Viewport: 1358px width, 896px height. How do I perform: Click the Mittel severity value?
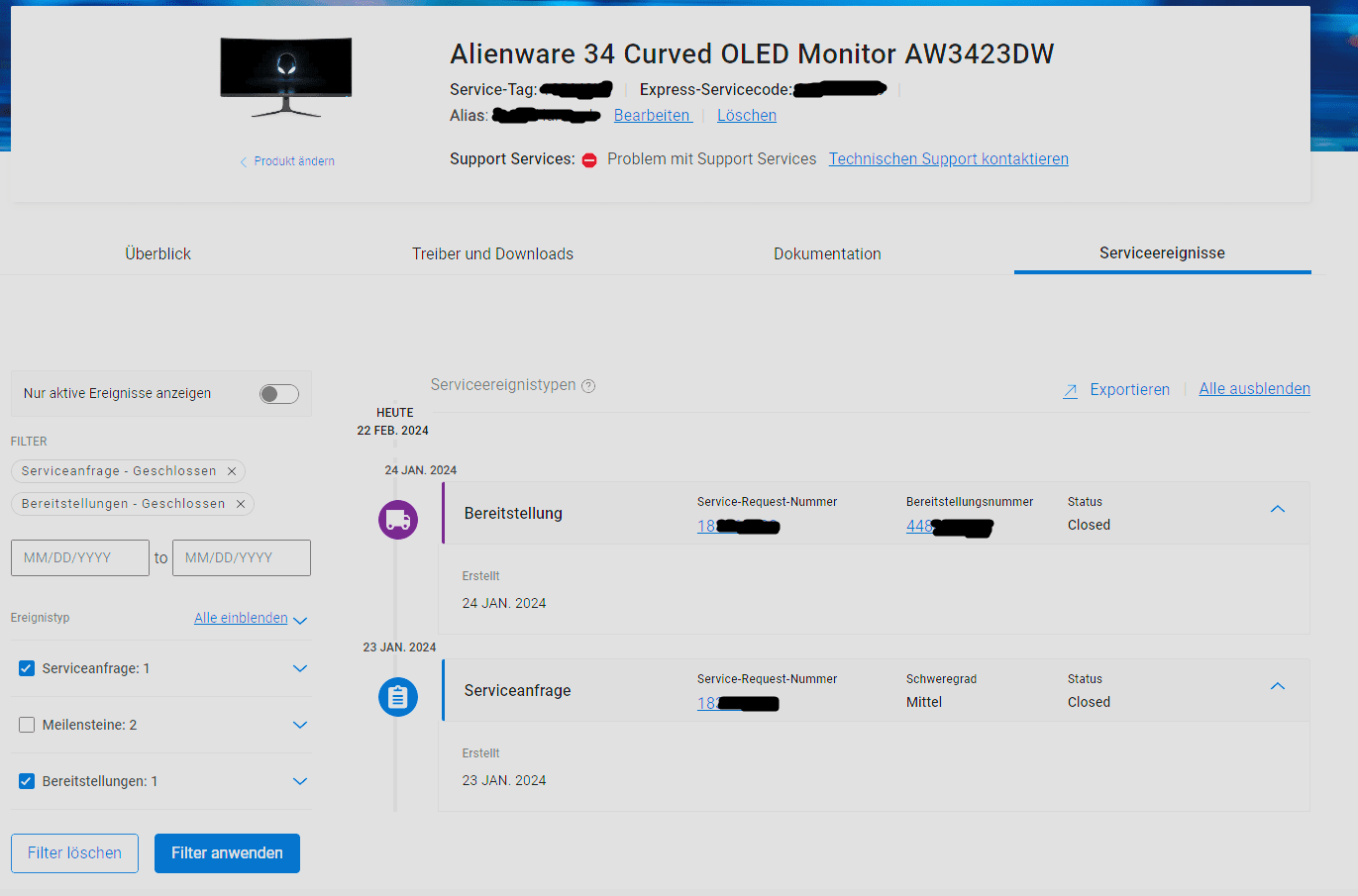[x=924, y=702]
